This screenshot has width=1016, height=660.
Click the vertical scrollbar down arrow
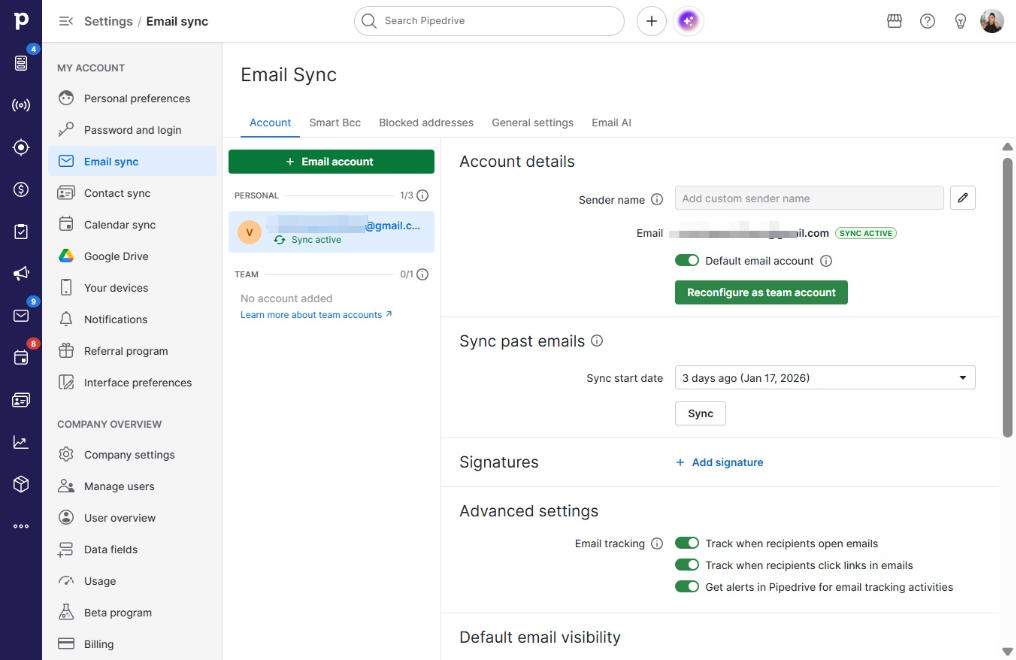point(1008,652)
